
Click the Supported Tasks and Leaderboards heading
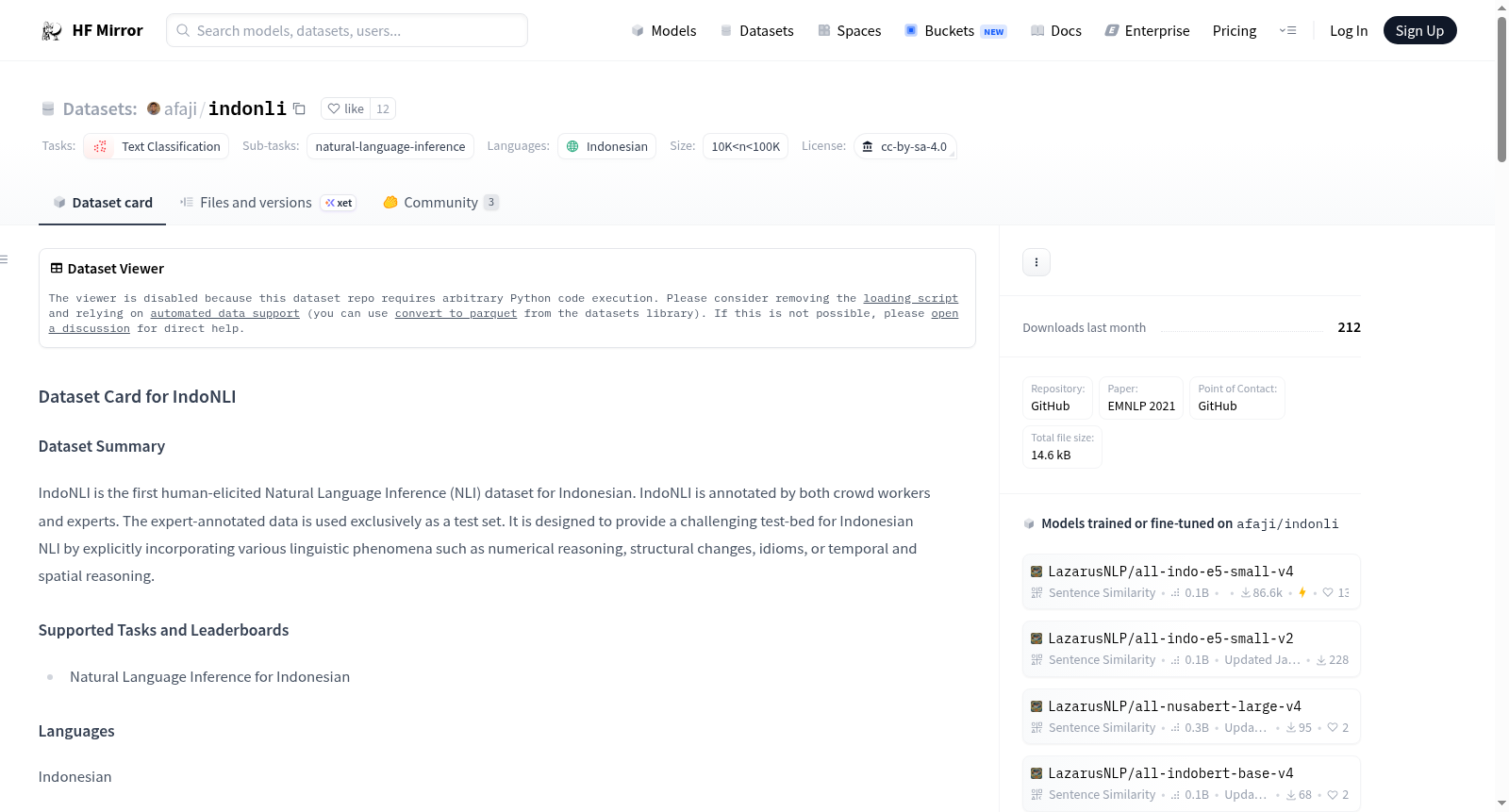click(164, 630)
